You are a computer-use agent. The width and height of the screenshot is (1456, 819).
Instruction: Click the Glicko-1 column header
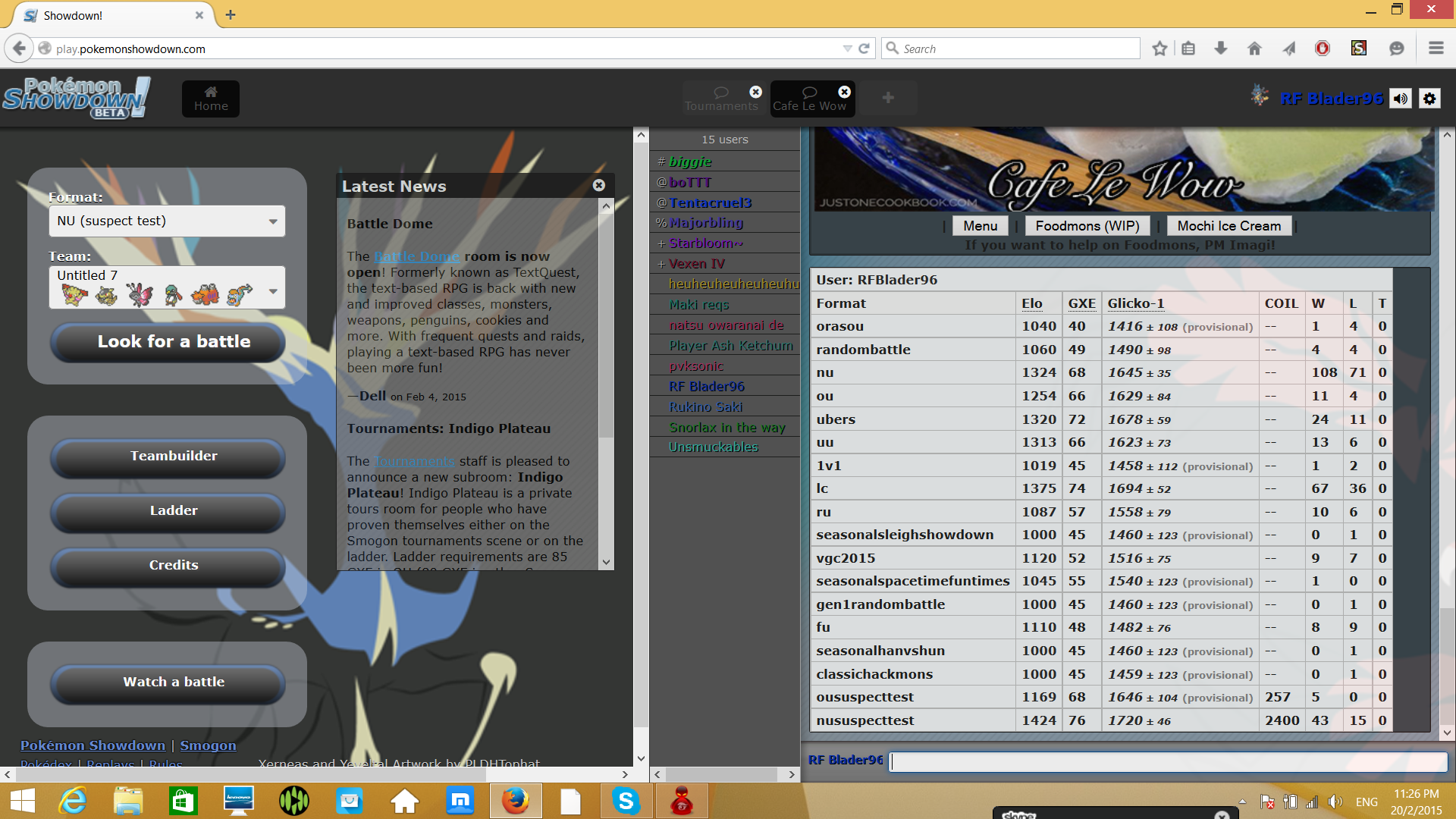point(1135,303)
